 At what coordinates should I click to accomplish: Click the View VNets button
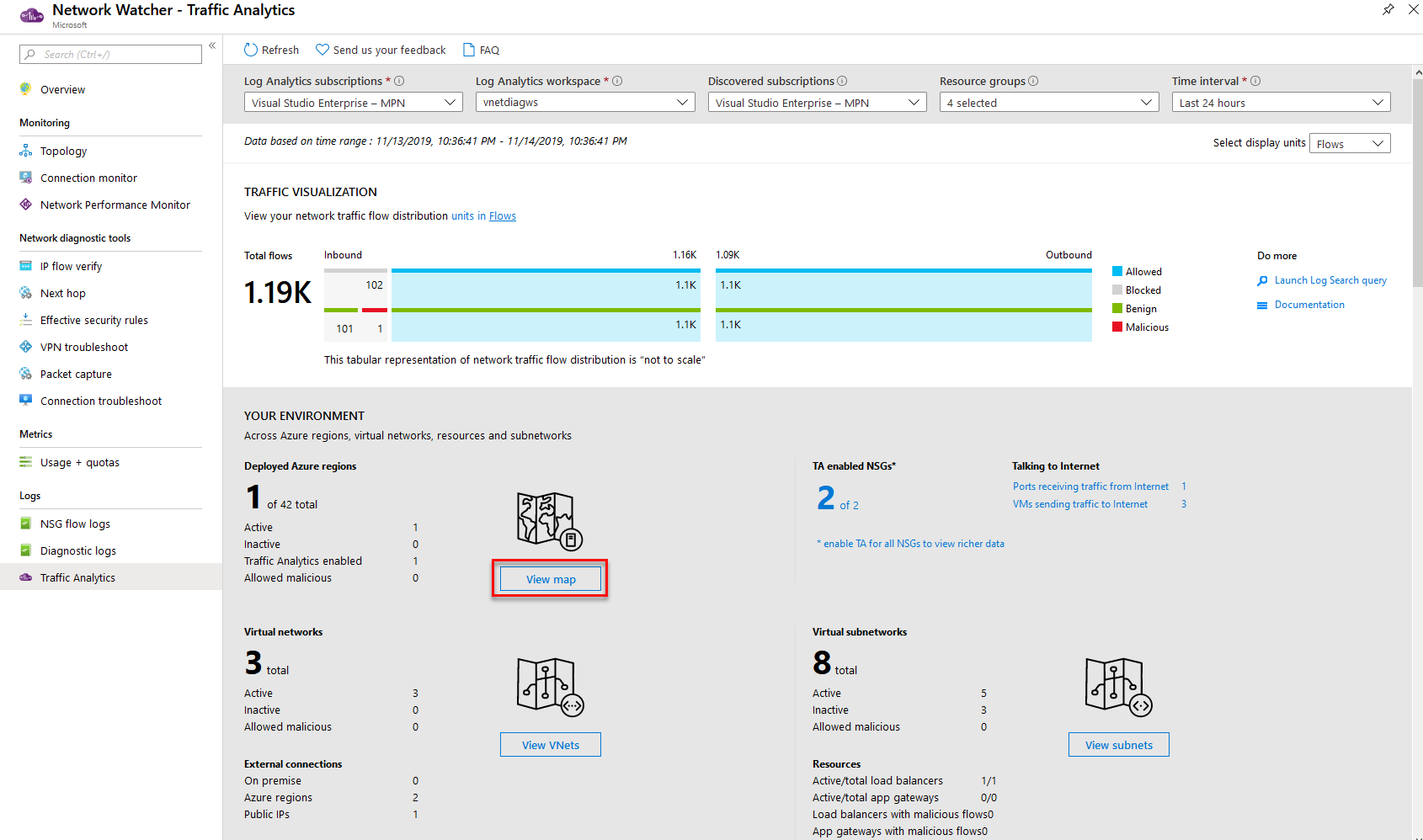pyautogui.click(x=551, y=745)
